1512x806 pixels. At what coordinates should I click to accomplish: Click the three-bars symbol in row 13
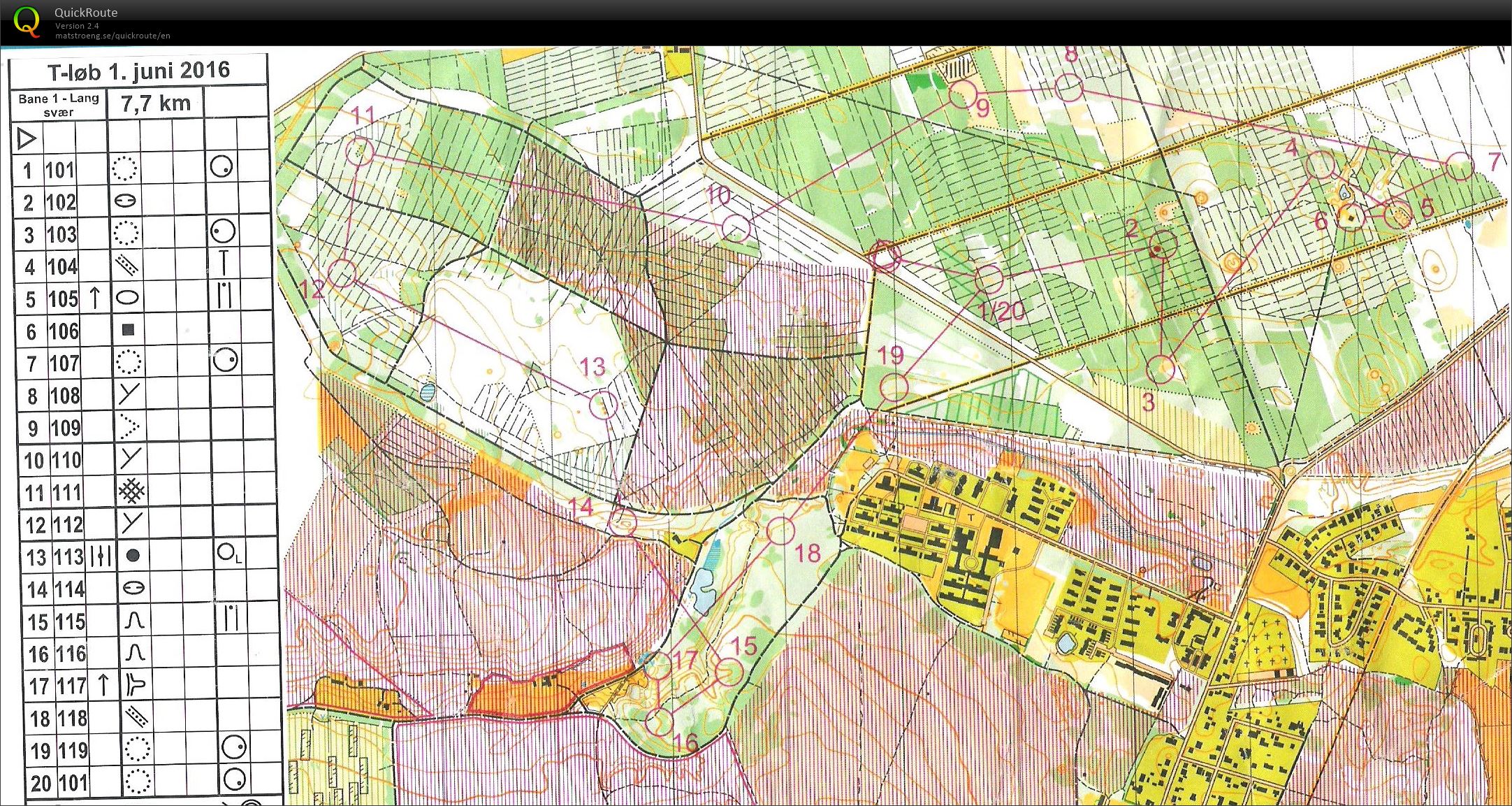[x=101, y=556]
